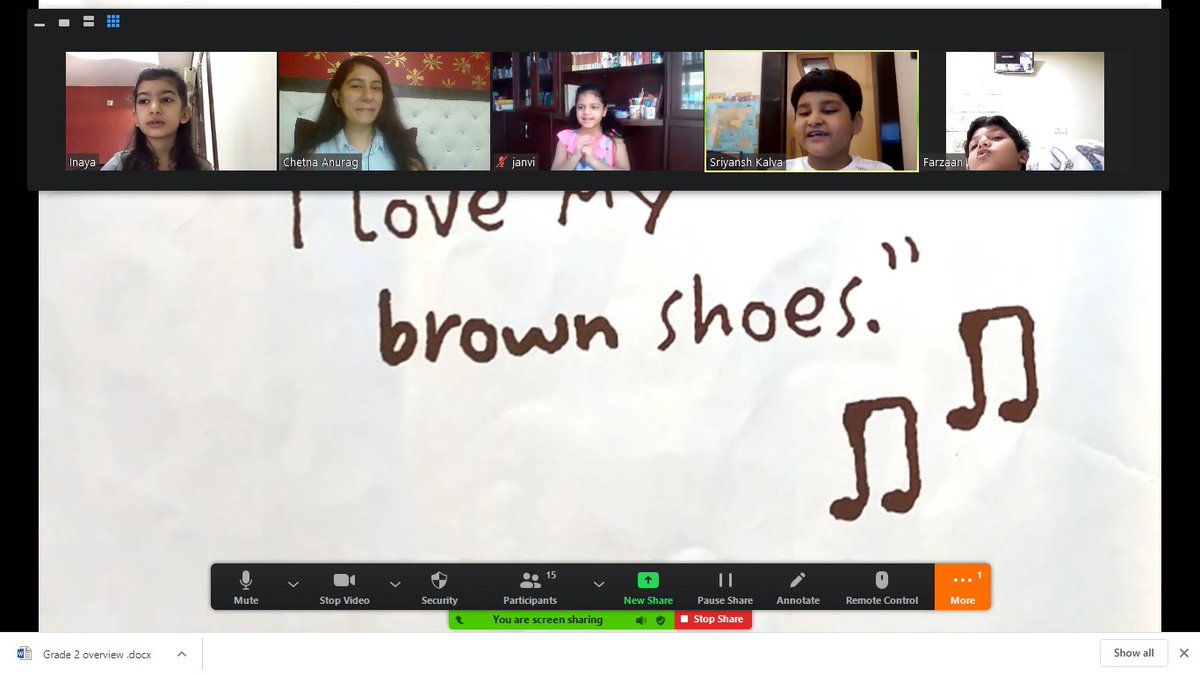This screenshot has width=1200, height=675.
Task: Select Chetna Anurag's video thumbnail
Action: 384,111
